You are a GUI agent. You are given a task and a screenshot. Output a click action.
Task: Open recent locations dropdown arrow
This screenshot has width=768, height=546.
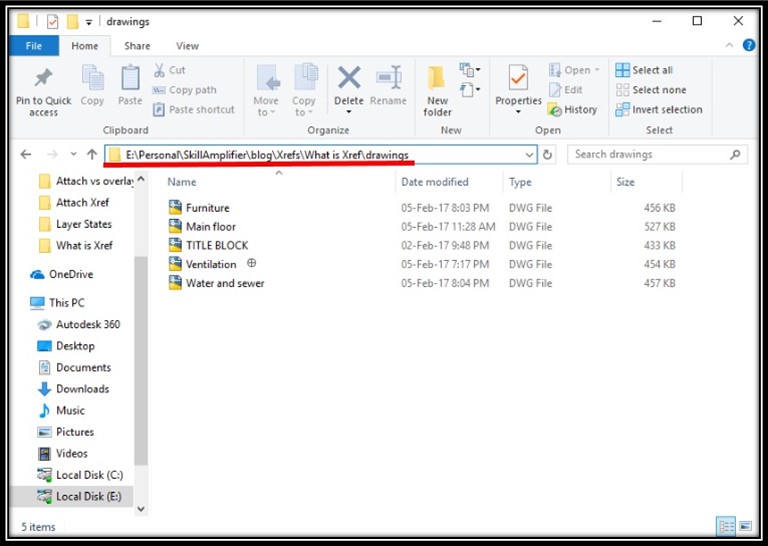73,155
